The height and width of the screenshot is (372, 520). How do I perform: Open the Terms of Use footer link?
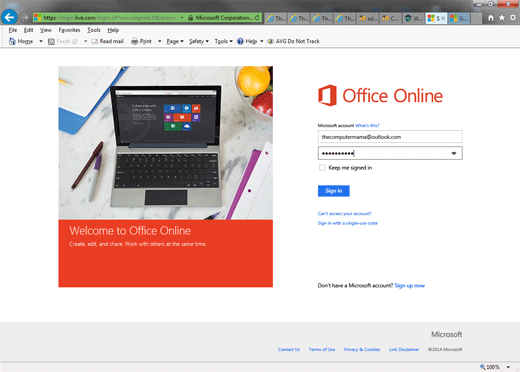322,349
